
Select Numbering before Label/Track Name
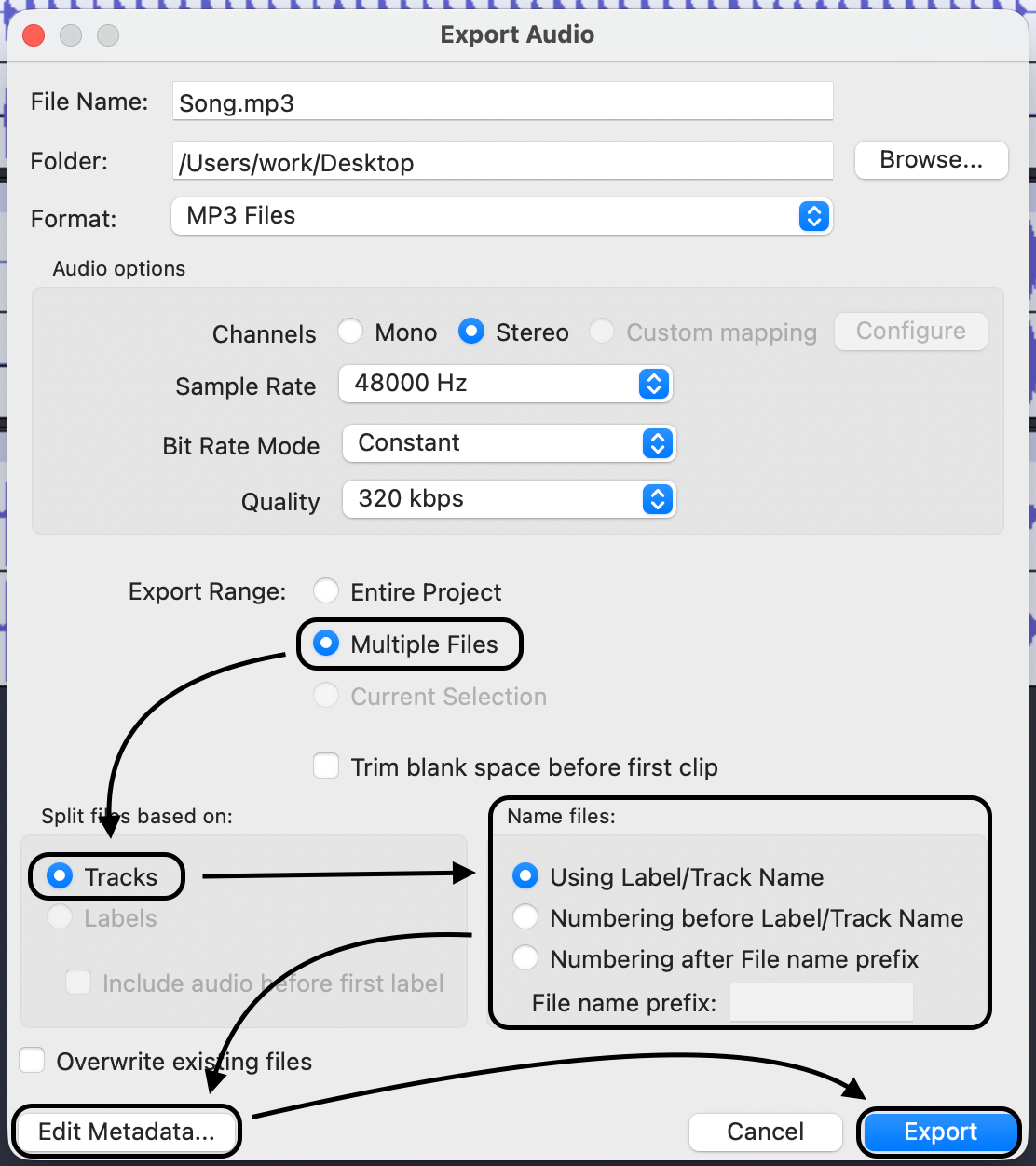pyautogui.click(x=525, y=917)
